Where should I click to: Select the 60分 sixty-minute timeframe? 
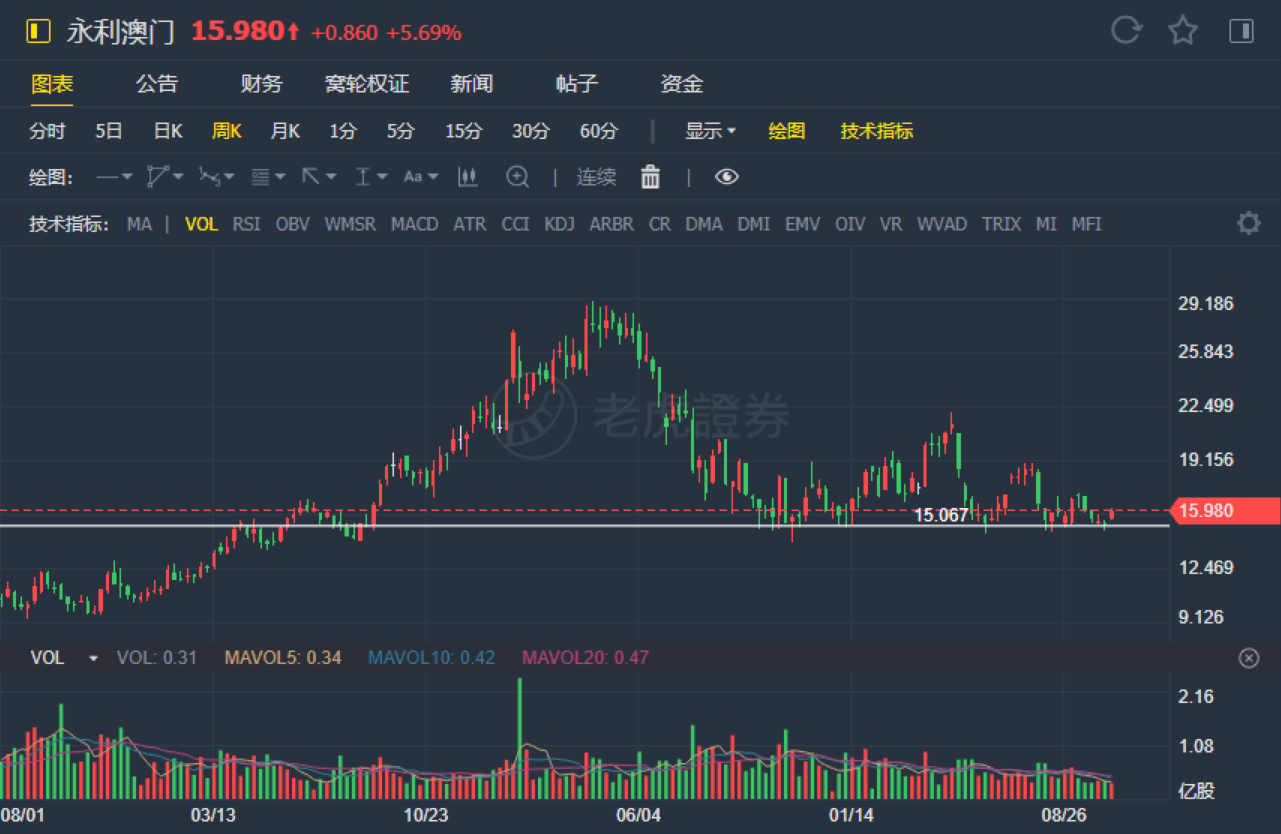(x=599, y=131)
